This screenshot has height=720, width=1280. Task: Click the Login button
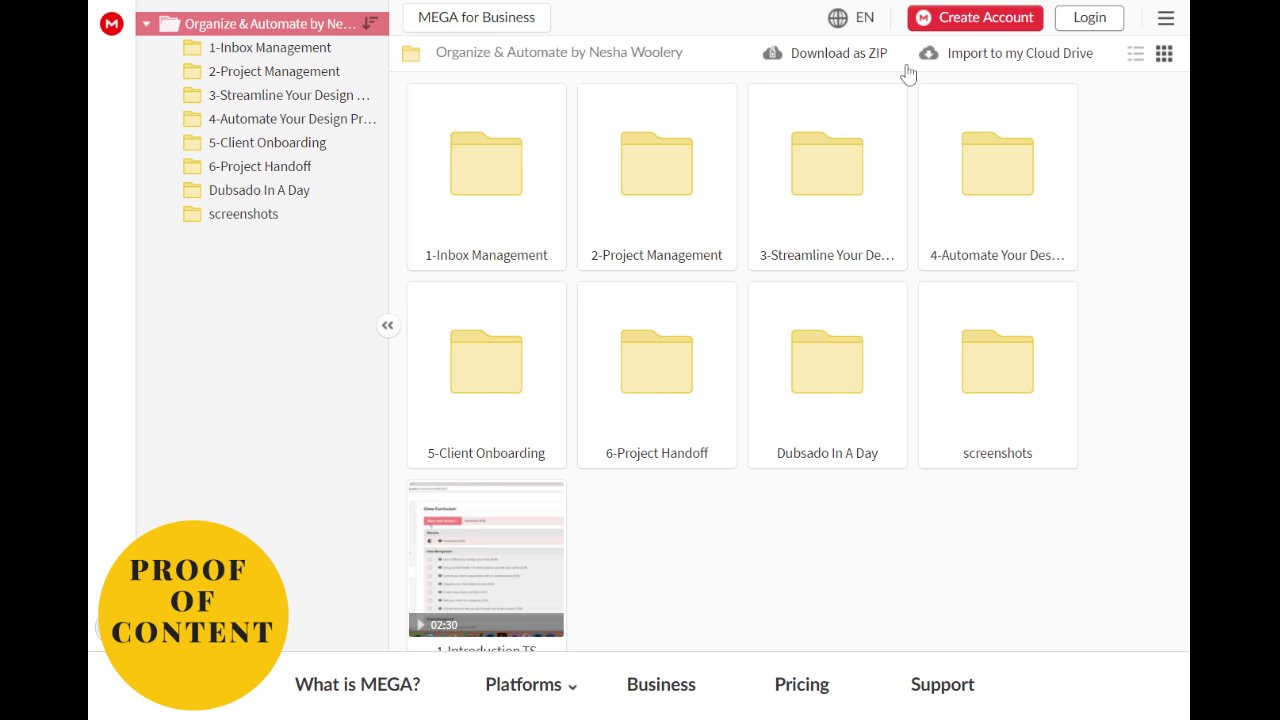[1089, 18]
